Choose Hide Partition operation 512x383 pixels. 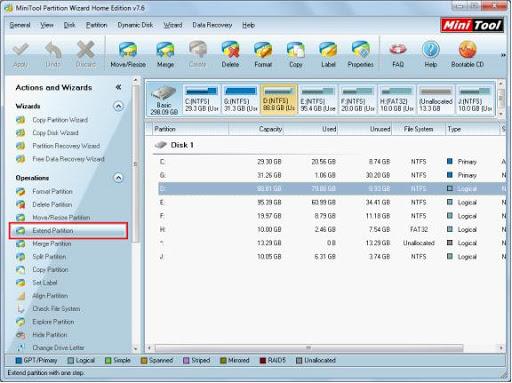50,335
